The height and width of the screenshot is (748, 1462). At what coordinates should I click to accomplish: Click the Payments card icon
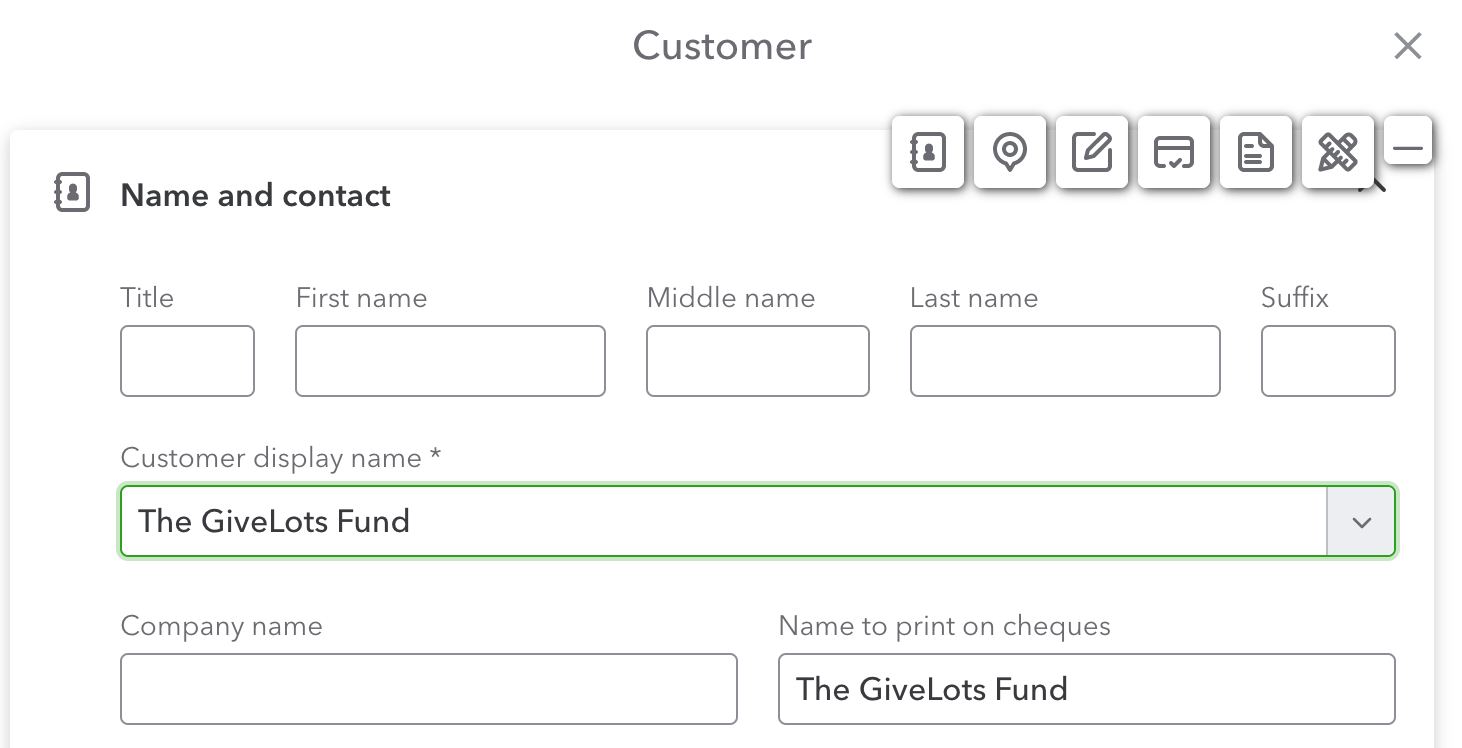tap(1174, 152)
